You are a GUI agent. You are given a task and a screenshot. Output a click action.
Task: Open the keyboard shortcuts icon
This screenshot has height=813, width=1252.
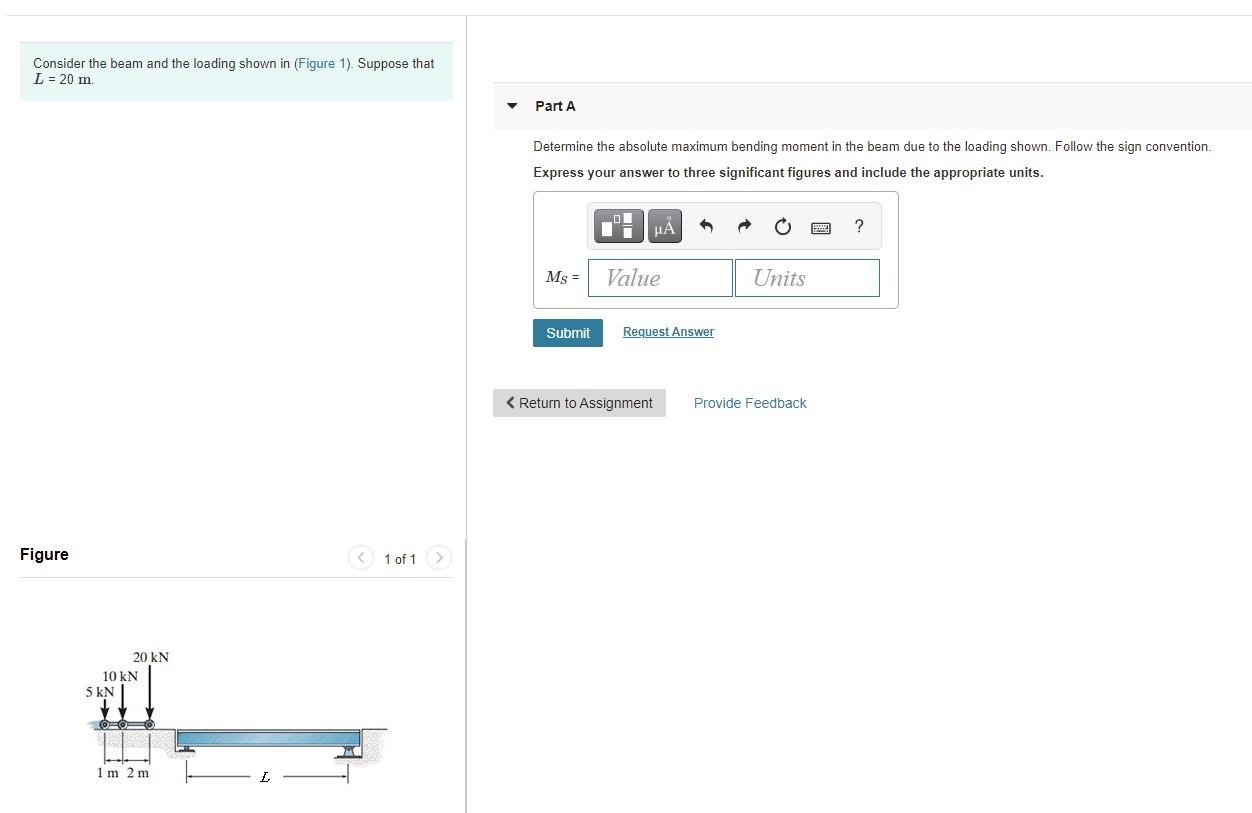point(820,228)
